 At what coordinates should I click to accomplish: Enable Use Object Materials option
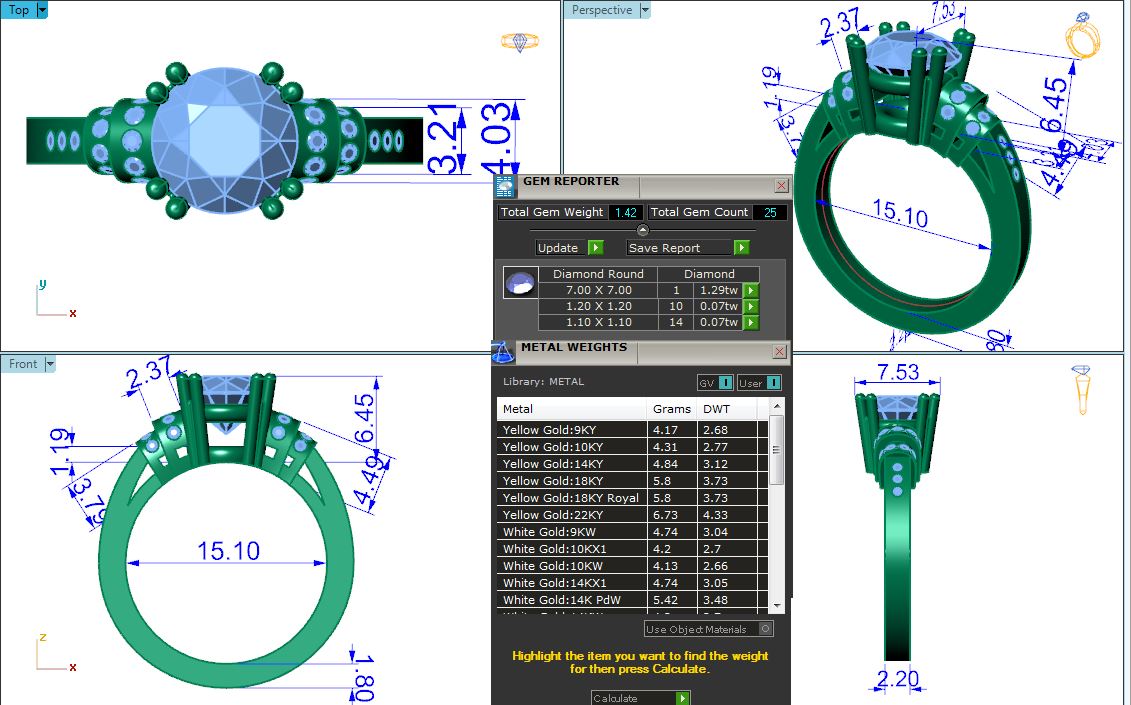[765, 629]
